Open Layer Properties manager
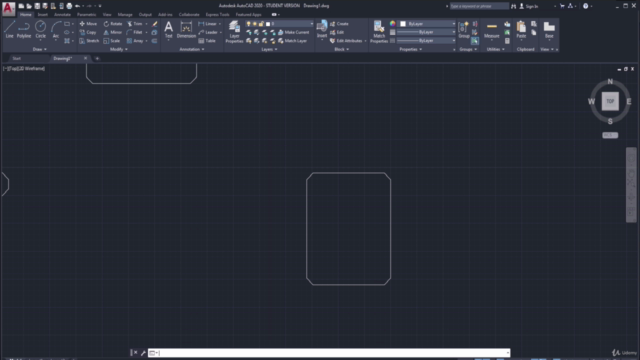The height and width of the screenshot is (360, 640). pos(234,31)
